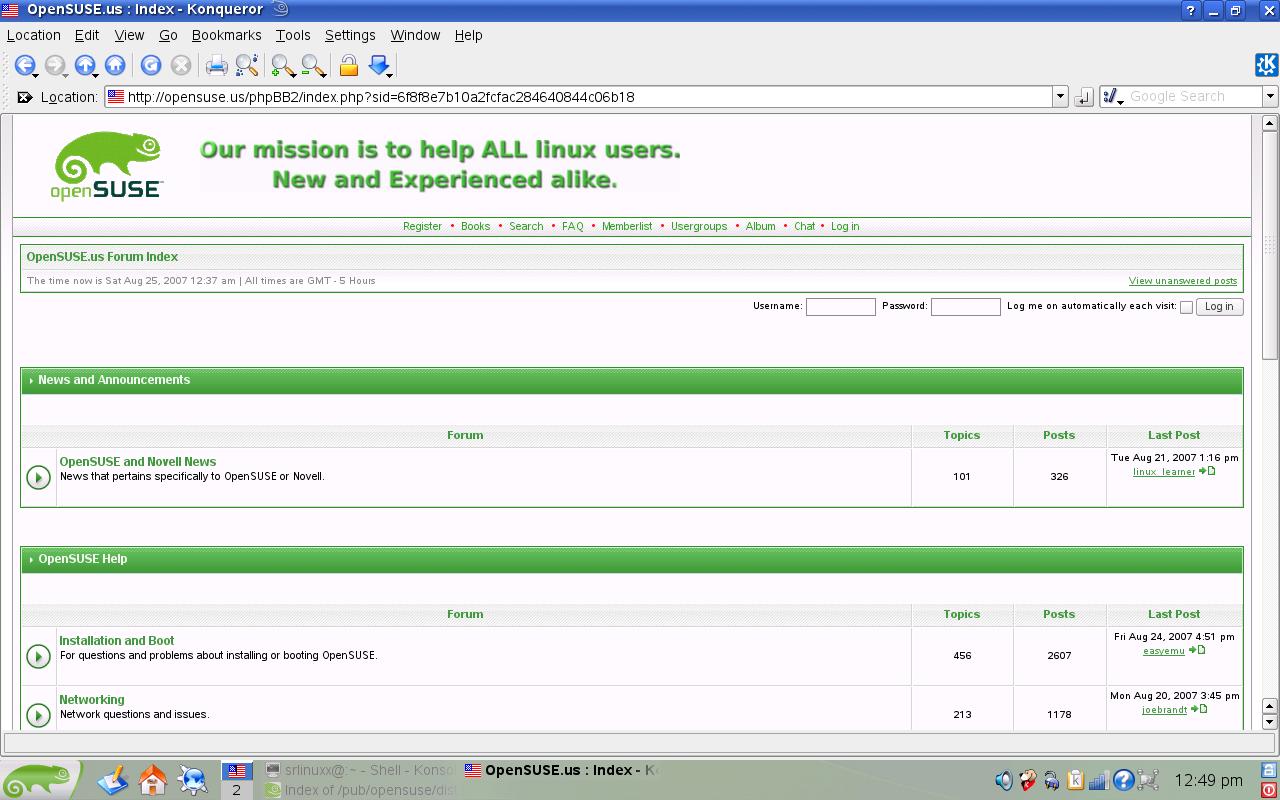The image size is (1280, 800).
Task: Reload the page with the Reload icon
Action: coord(151,65)
